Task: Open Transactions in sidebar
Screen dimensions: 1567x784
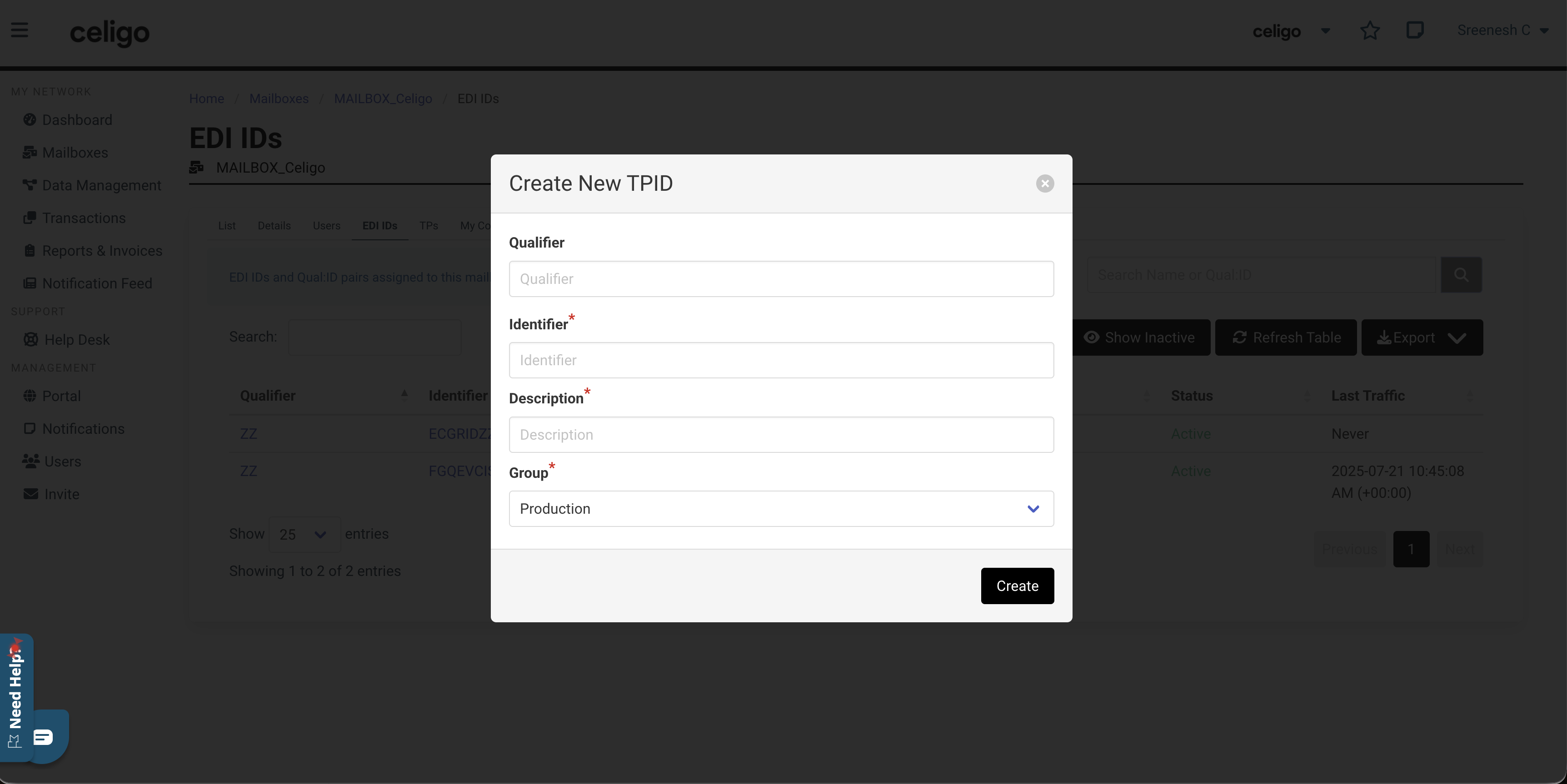Action: (74, 218)
